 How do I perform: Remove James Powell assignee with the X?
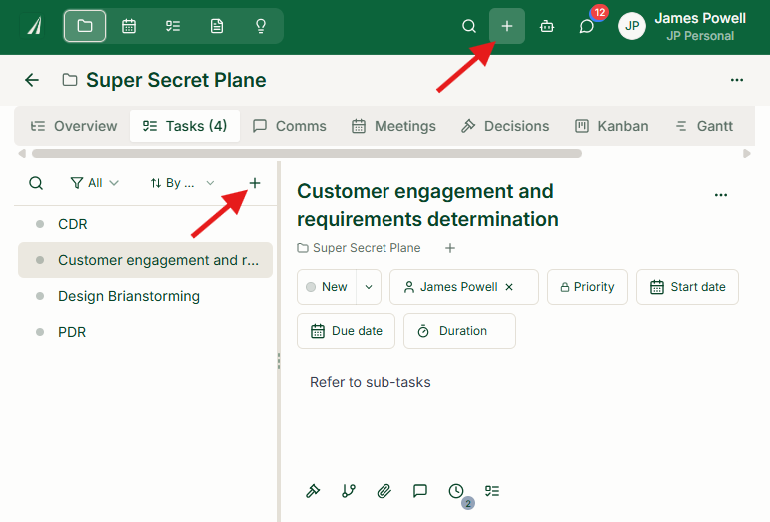(x=509, y=287)
